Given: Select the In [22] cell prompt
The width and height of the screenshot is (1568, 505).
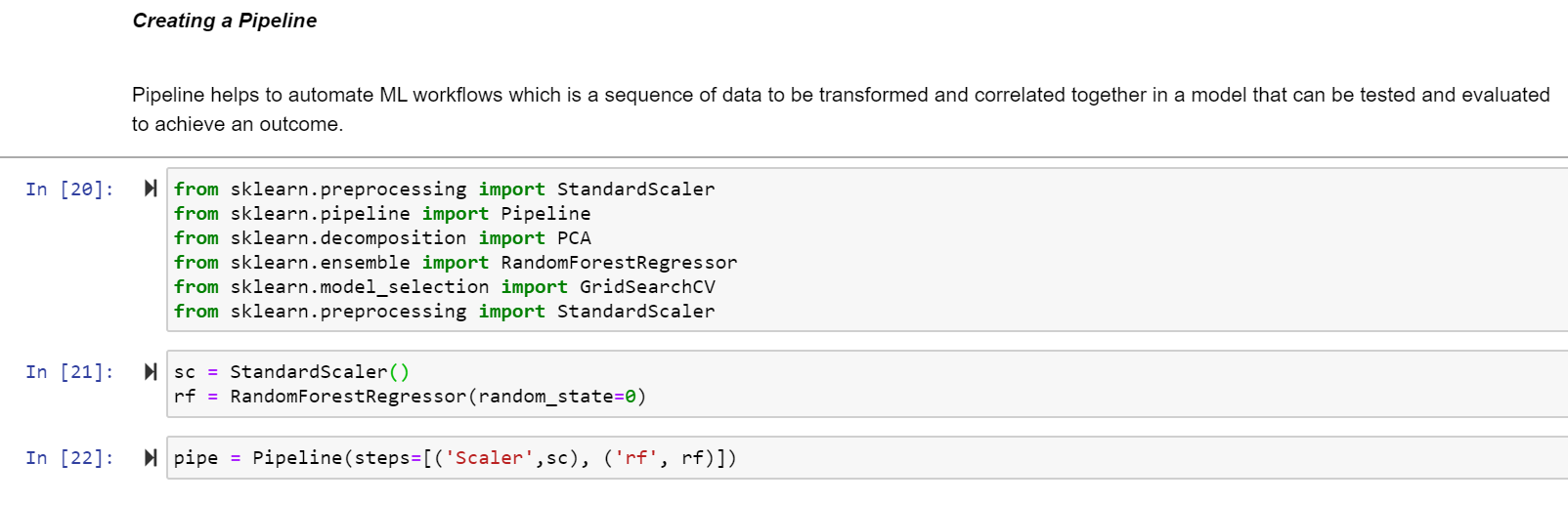Looking at the screenshot, I should pos(69,458).
